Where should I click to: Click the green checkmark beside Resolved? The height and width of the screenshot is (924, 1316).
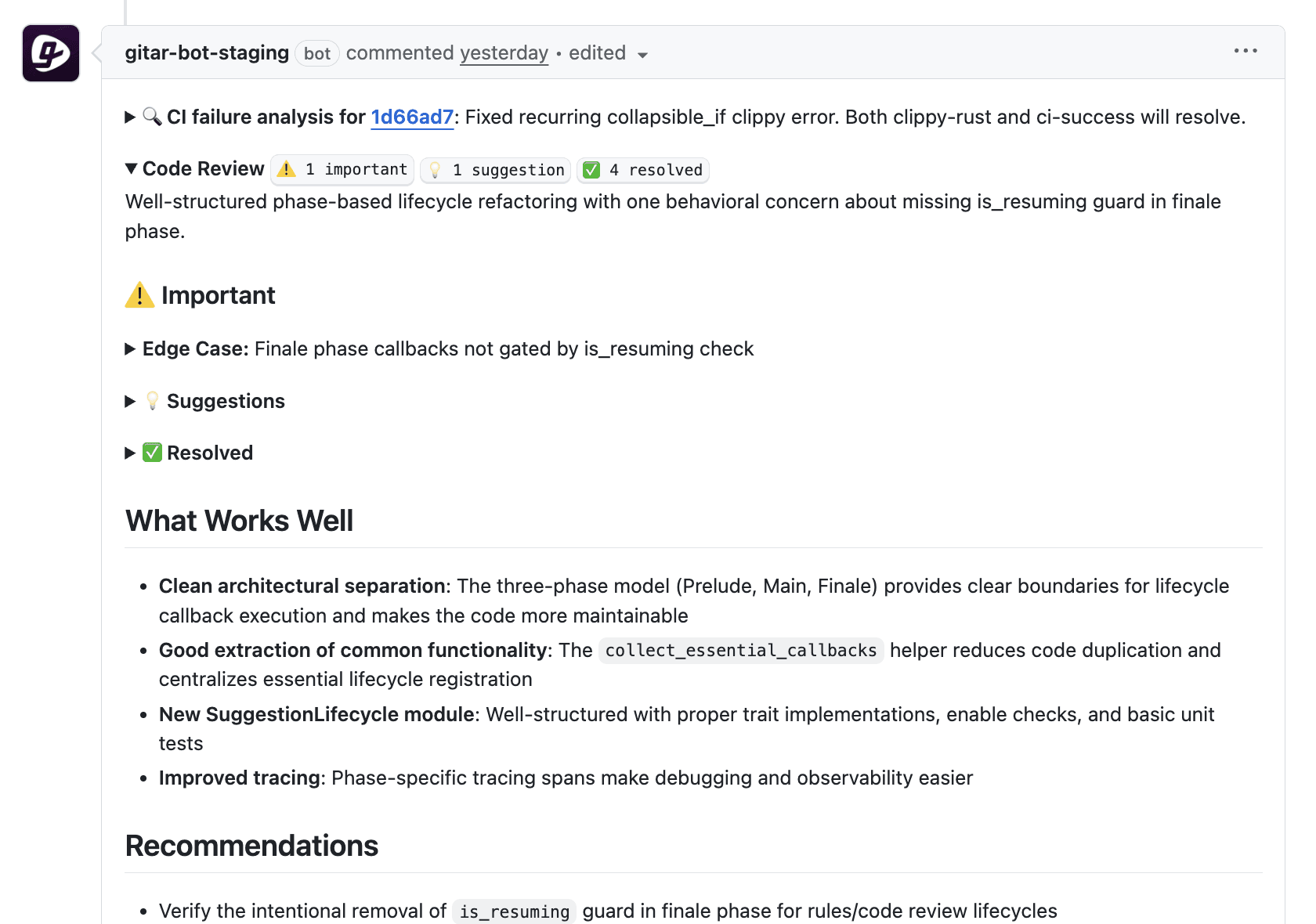click(x=152, y=452)
